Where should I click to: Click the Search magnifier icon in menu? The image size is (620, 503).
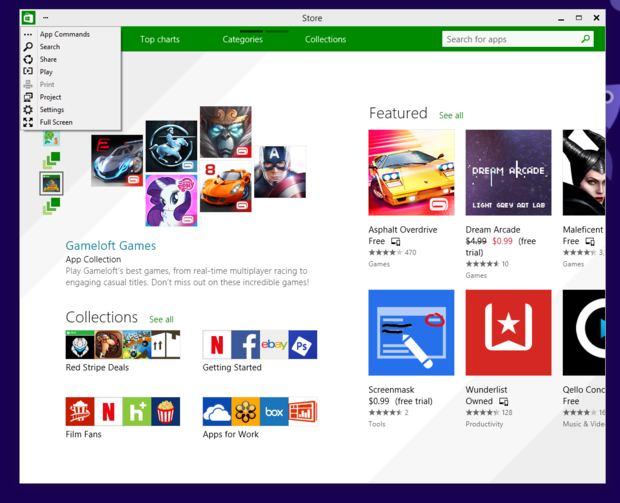pos(28,47)
